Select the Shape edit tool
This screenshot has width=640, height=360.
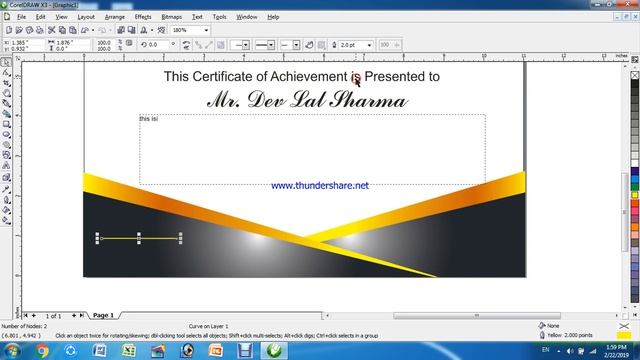click(6, 73)
